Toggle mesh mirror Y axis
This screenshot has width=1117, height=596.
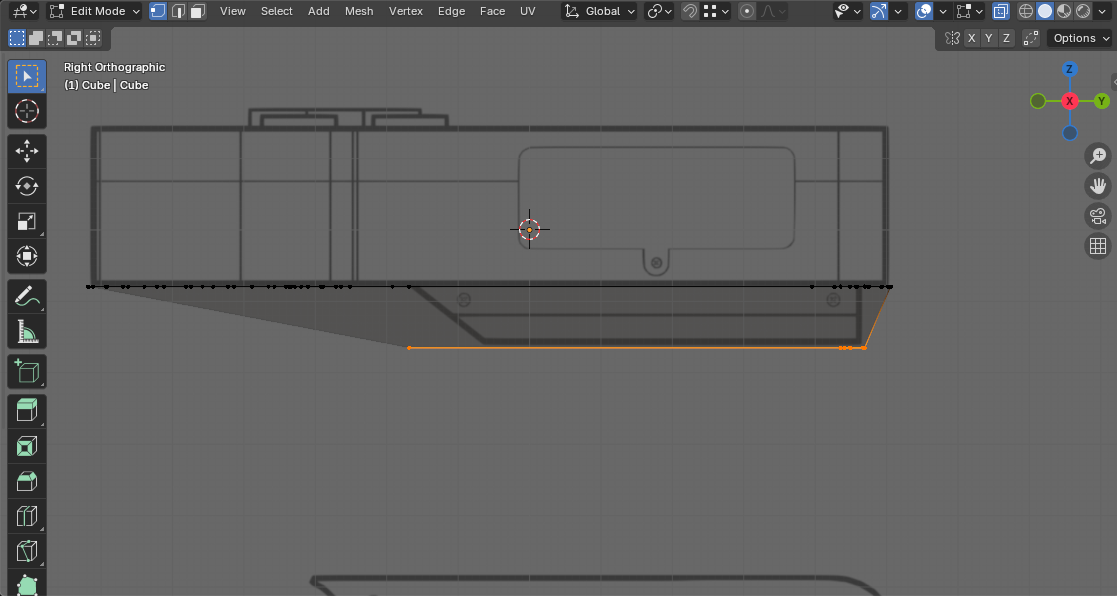(989, 38)
